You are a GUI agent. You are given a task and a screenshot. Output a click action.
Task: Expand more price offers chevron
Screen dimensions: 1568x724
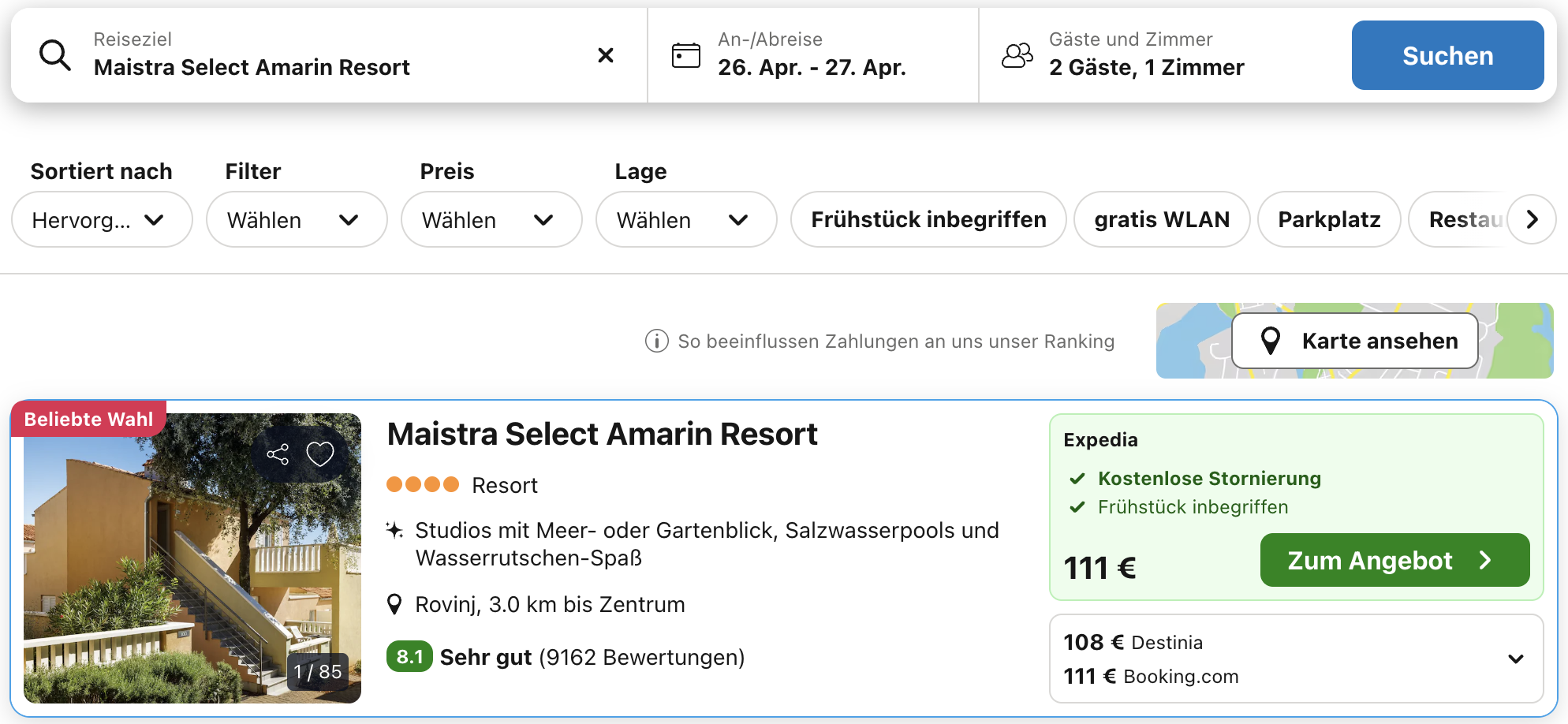click(1515, 659)
